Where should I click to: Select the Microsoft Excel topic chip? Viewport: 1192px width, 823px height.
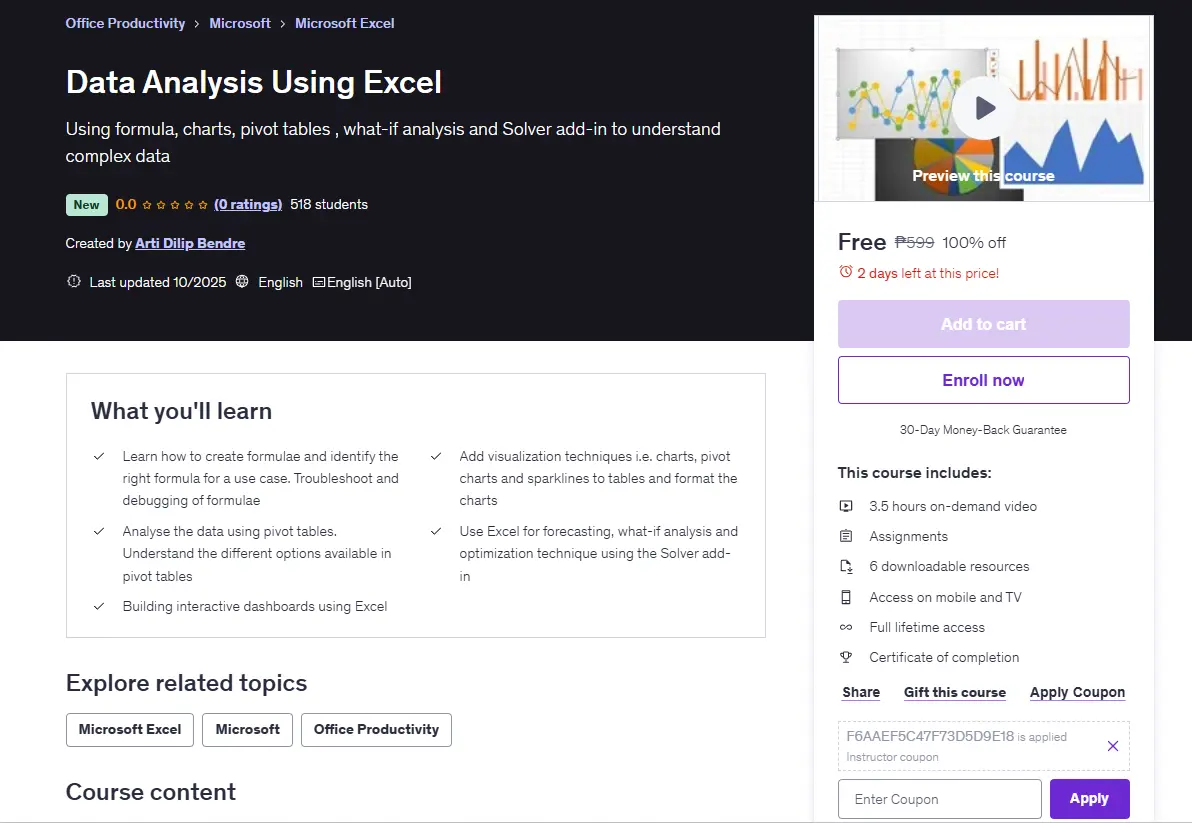pyautogui.click(x=129, y=730)
